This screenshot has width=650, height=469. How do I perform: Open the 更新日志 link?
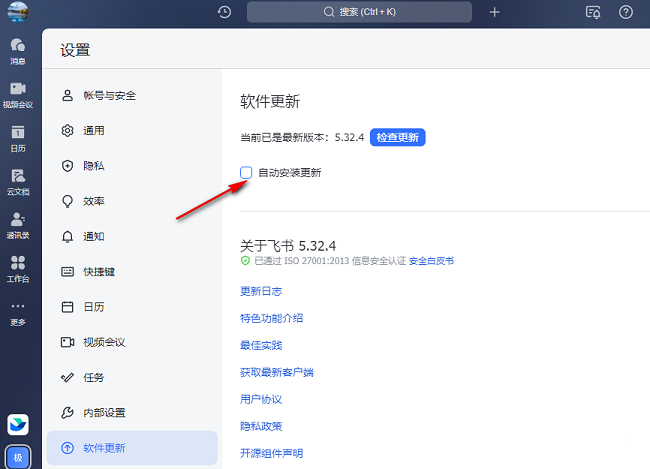click(x=261, y=291)
